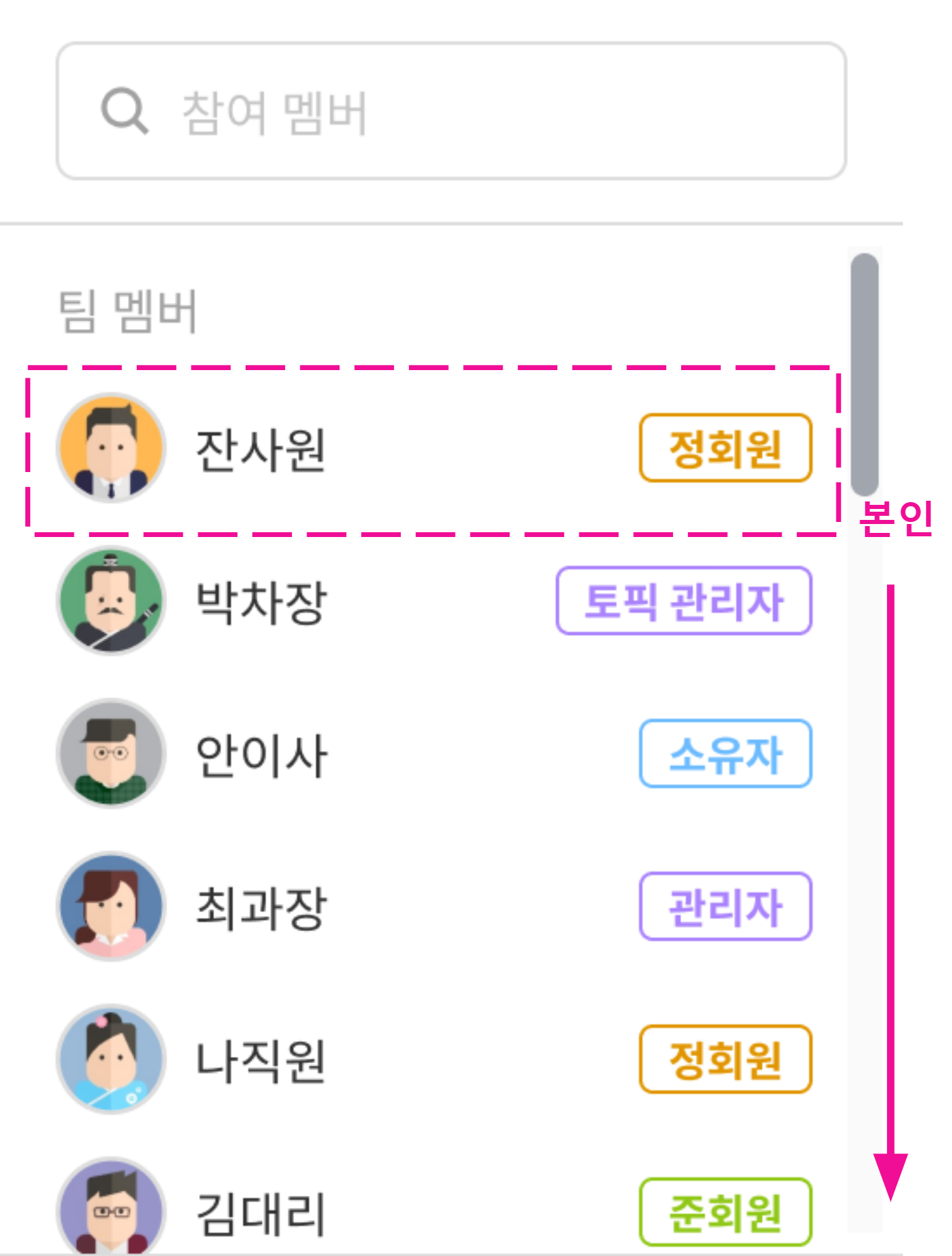Select member name 안이사
The image size is (952, 1256).
point(261,755)
